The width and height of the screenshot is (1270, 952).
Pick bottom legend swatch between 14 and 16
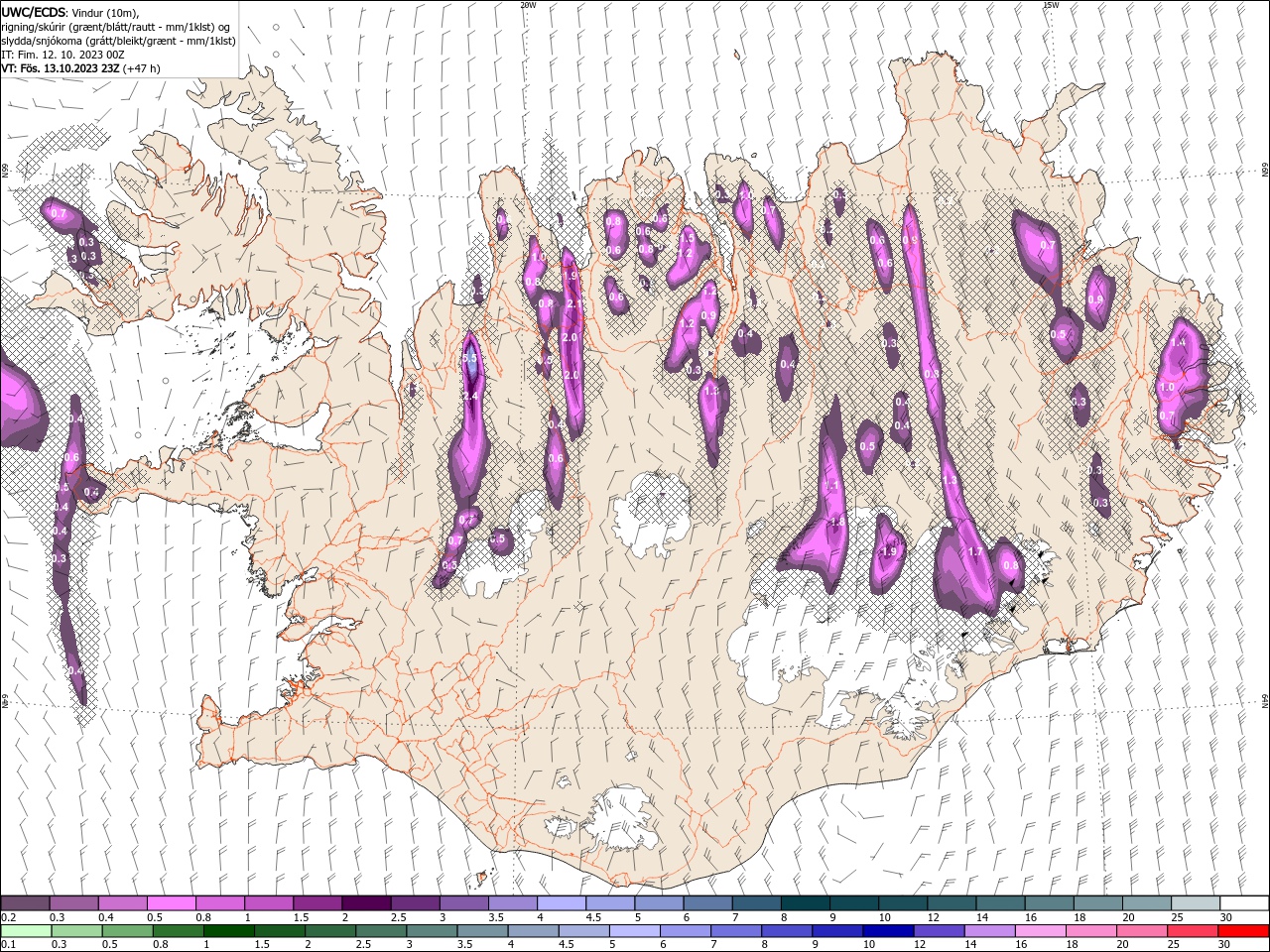click(989, 931)
